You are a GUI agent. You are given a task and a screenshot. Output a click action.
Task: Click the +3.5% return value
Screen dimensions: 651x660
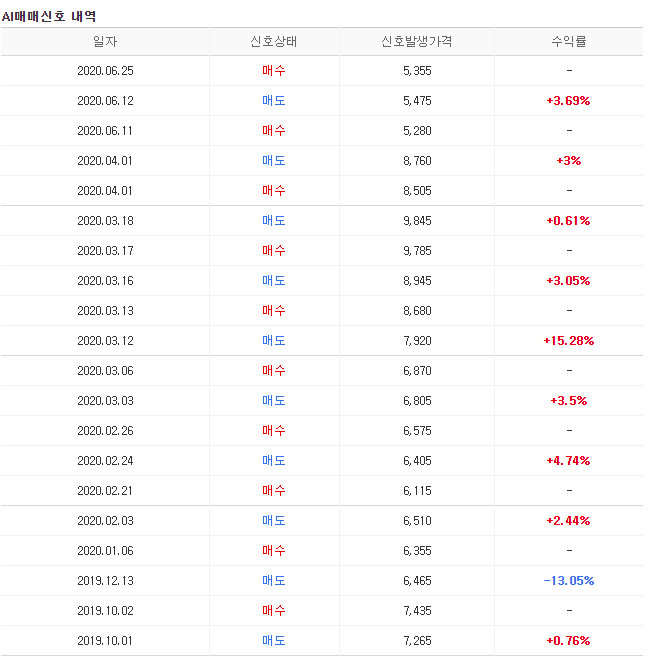pos(569,401)
